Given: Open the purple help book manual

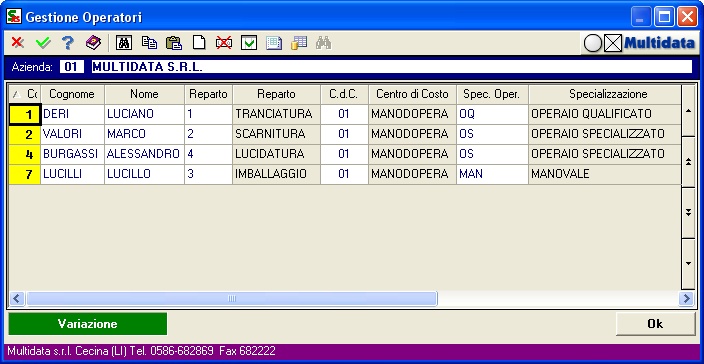Looking at the screenshot, I should pyautogui.click(x=93, y=43).
